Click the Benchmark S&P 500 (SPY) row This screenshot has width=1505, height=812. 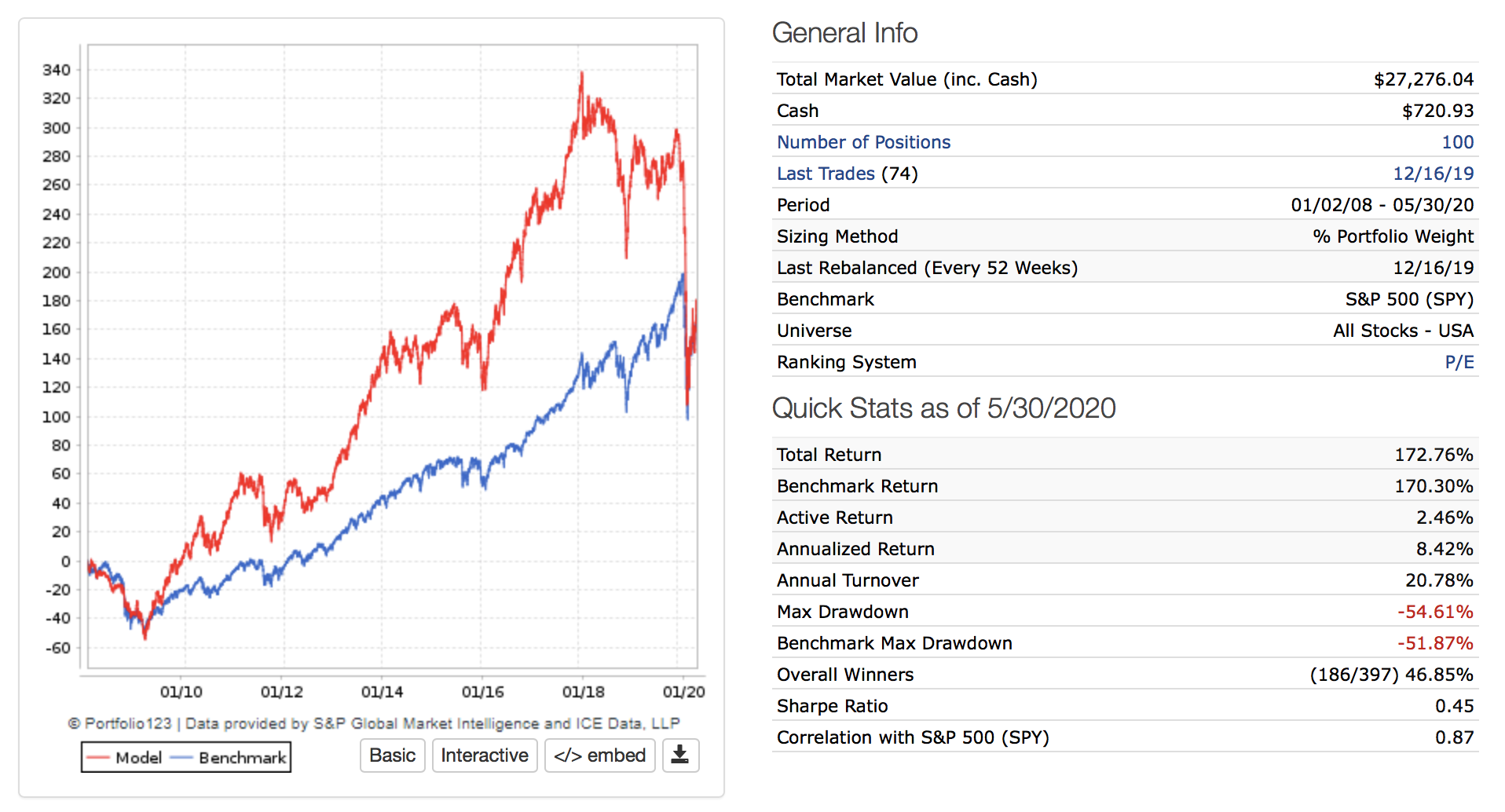click(1124, 299)
